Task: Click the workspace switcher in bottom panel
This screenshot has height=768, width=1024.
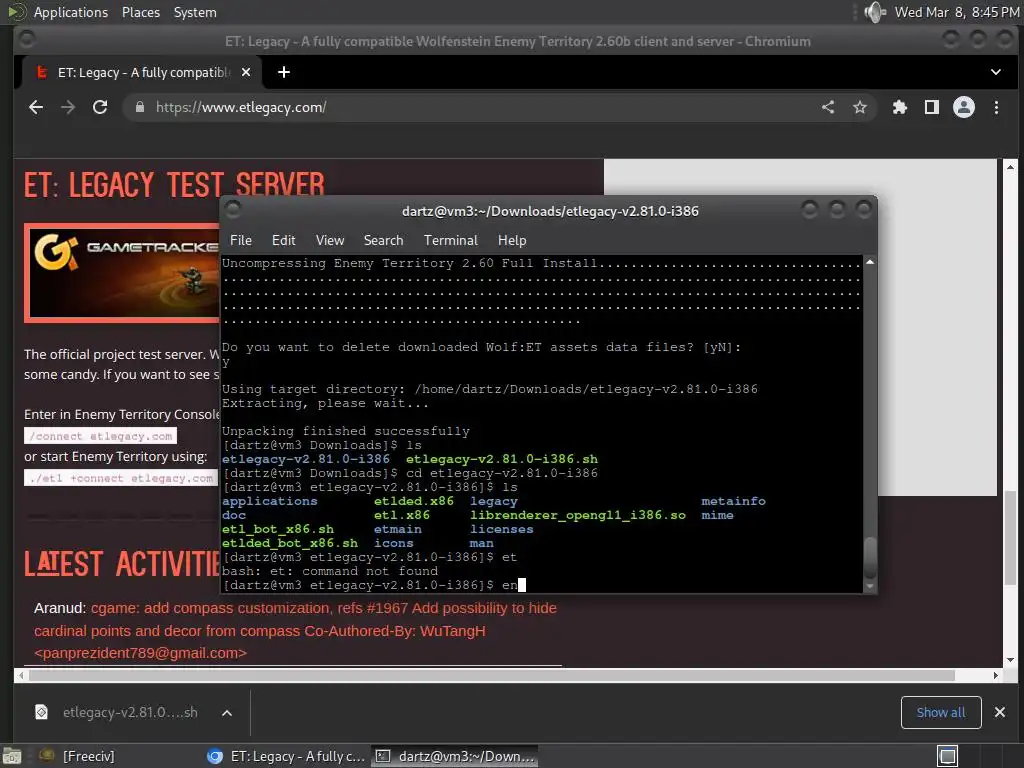Action: 948,756
